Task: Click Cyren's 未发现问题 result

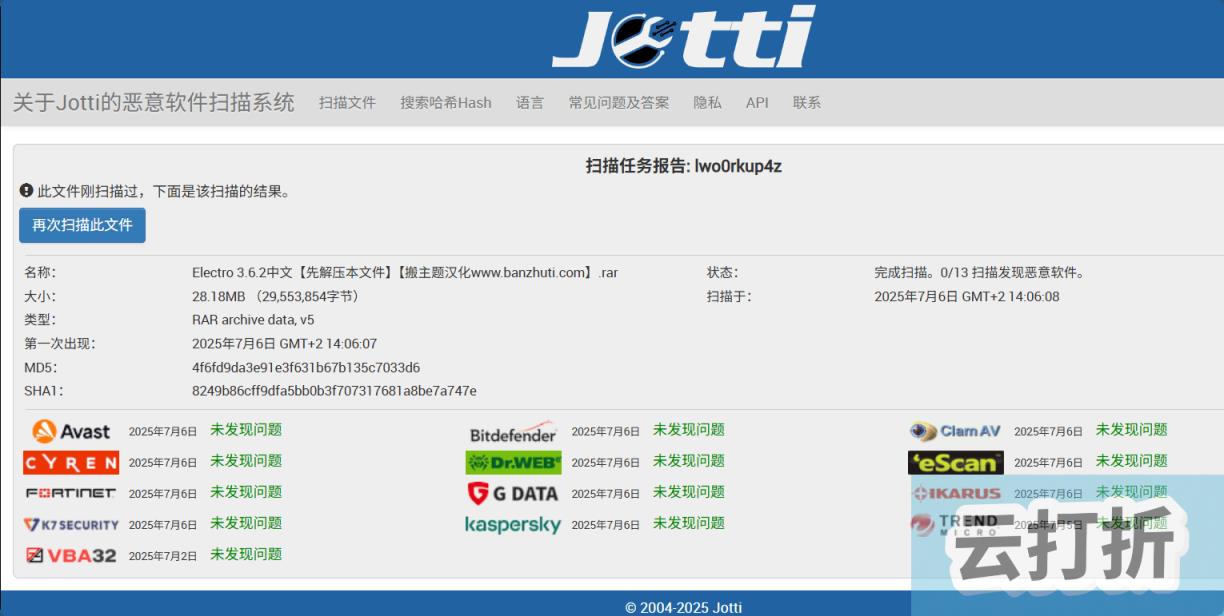Action: click(246, 461)
